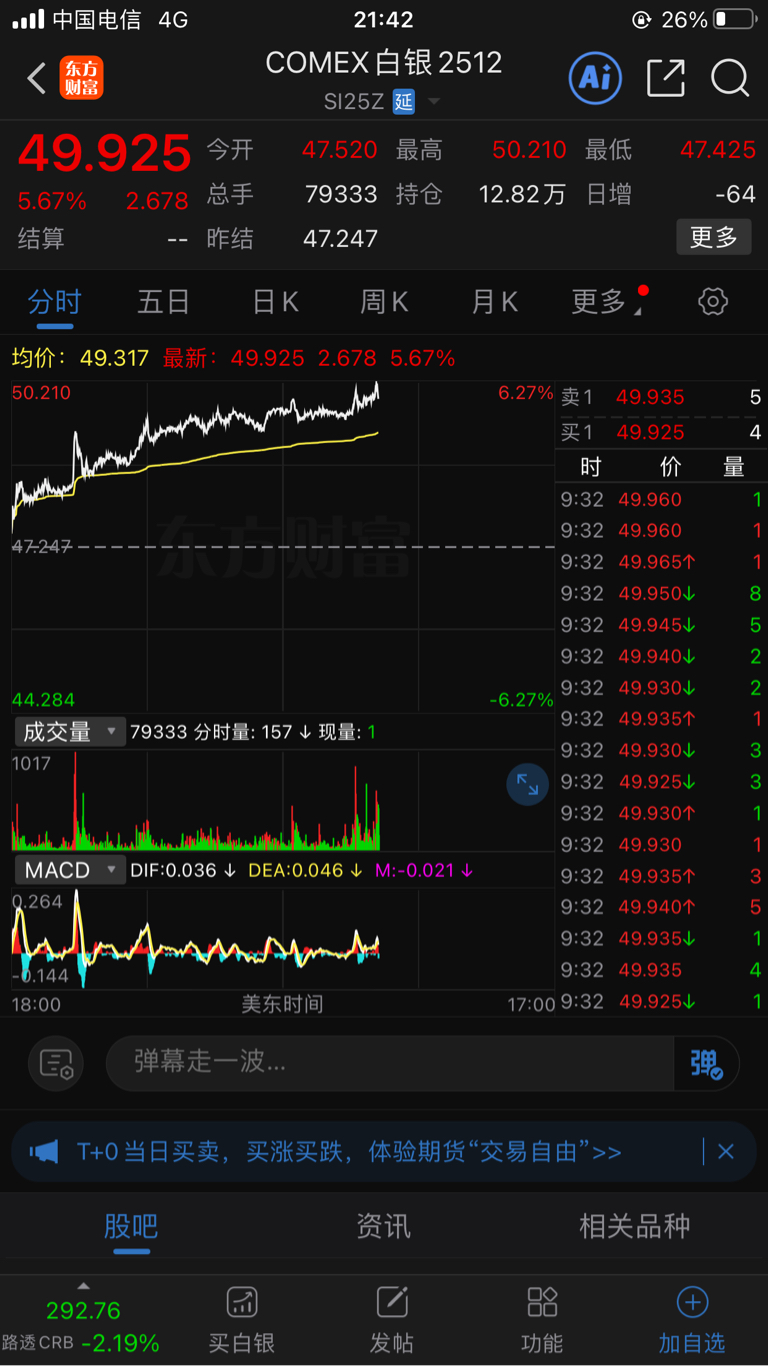The height and width of the screenshot is (1366, 768).
Task: Expand the 更多 chart period menu
Action: pyautogui.click(x=606, y=301)
